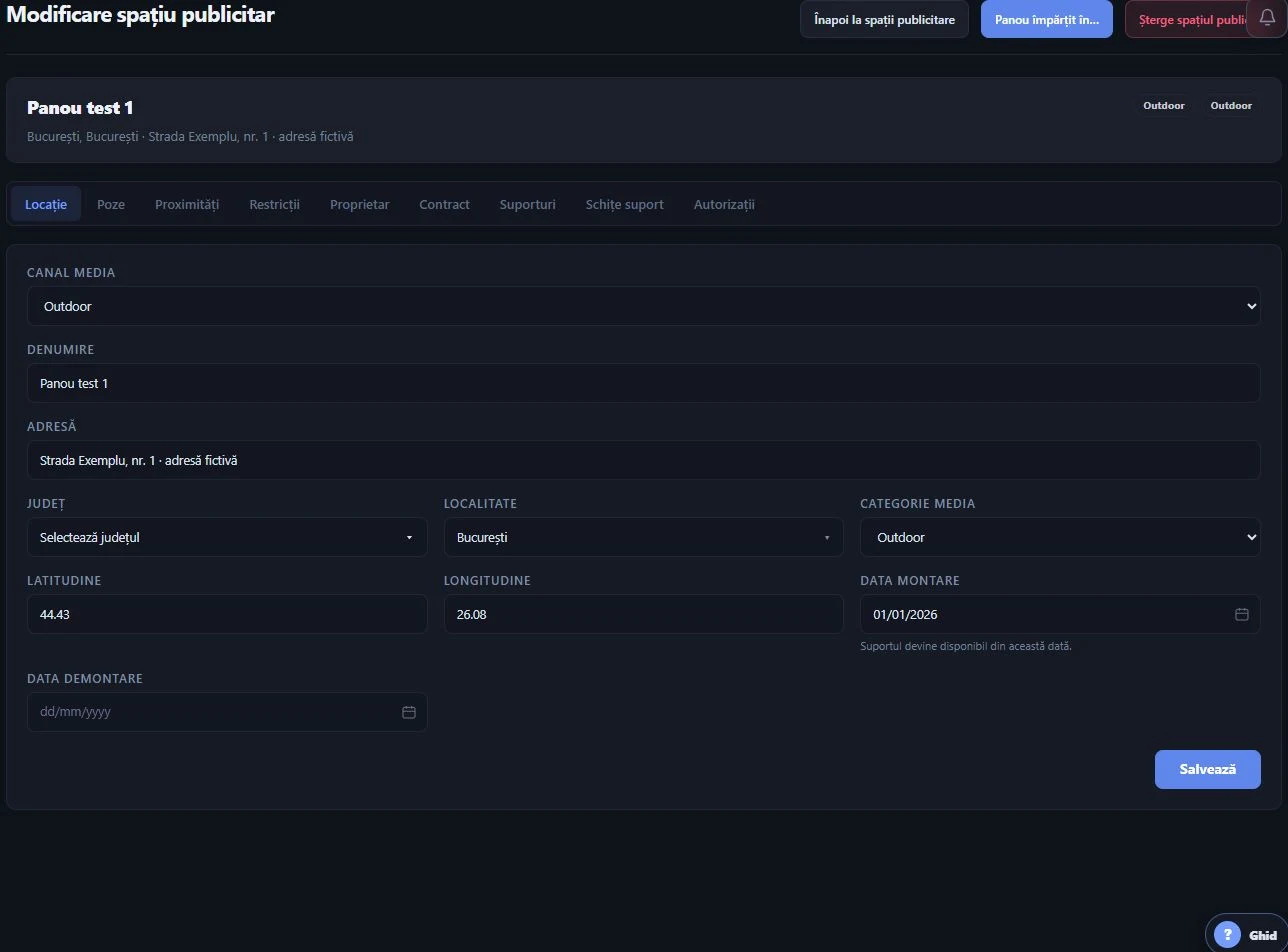Viewport: 1288px width, 952px height.
Task: Click the page title Modificare spațiu publicitar
Action: tap(140, 15)
